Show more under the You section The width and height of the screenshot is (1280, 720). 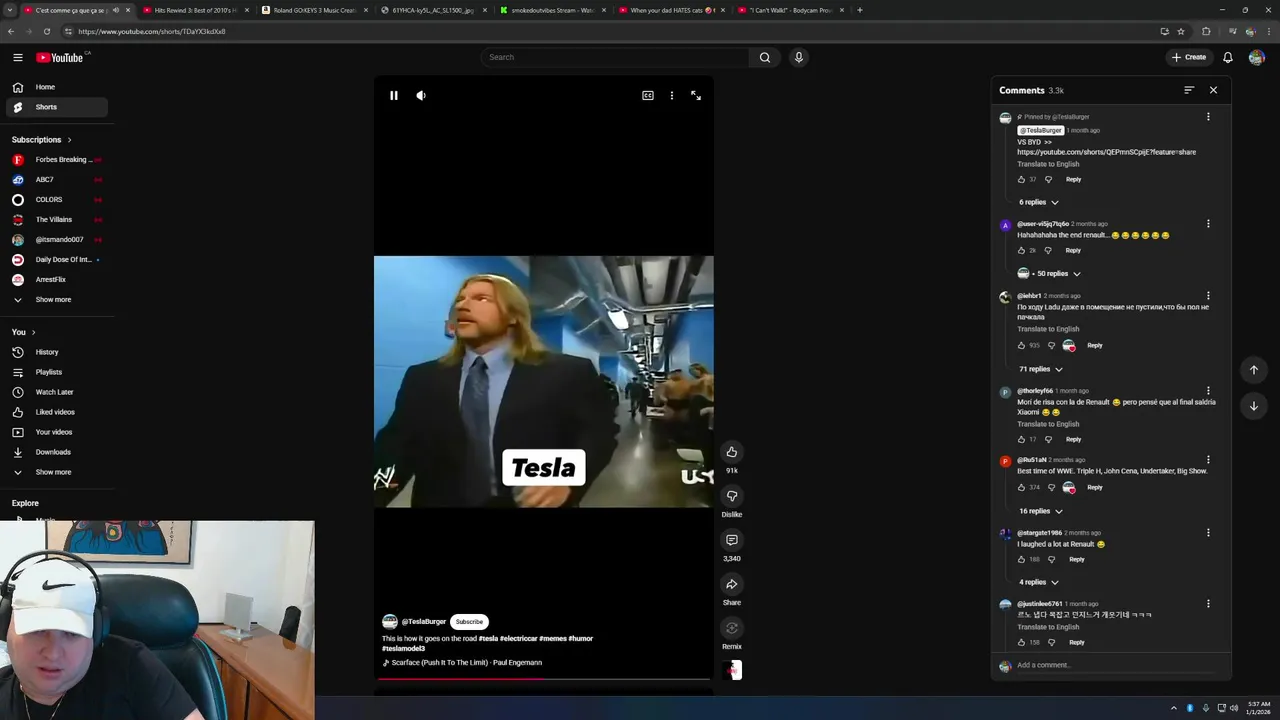click(57, 472)
